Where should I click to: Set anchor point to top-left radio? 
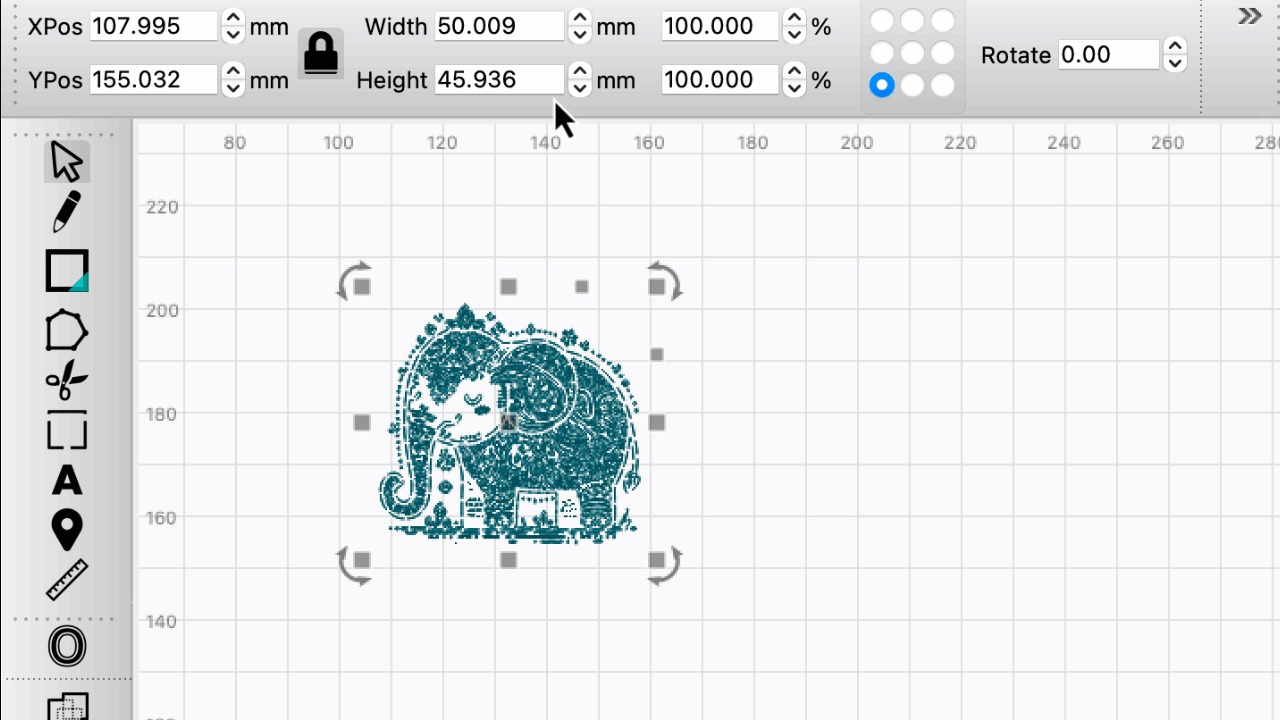pyautogui.click(x=882, y=21)
